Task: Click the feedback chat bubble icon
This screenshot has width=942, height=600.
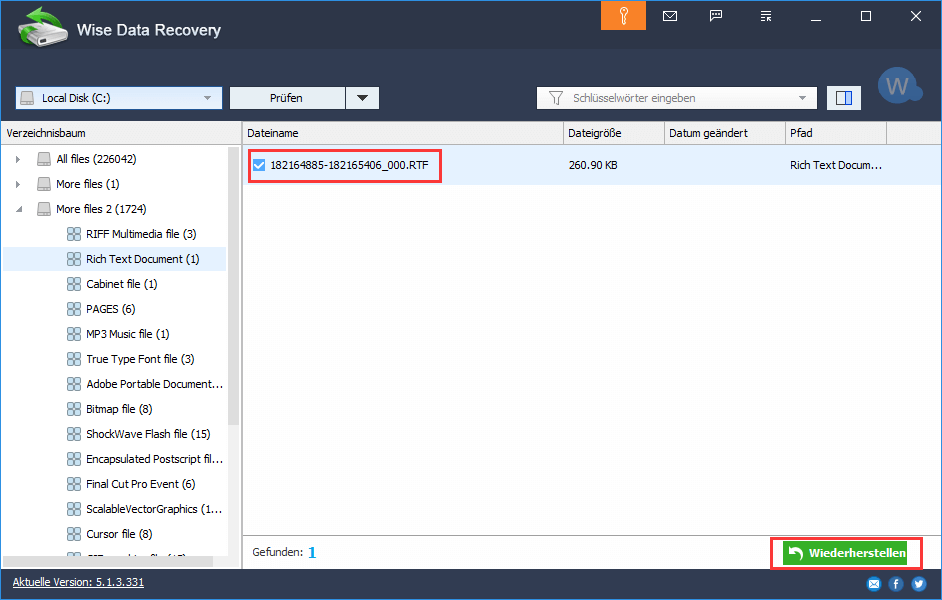Action: 716,16
